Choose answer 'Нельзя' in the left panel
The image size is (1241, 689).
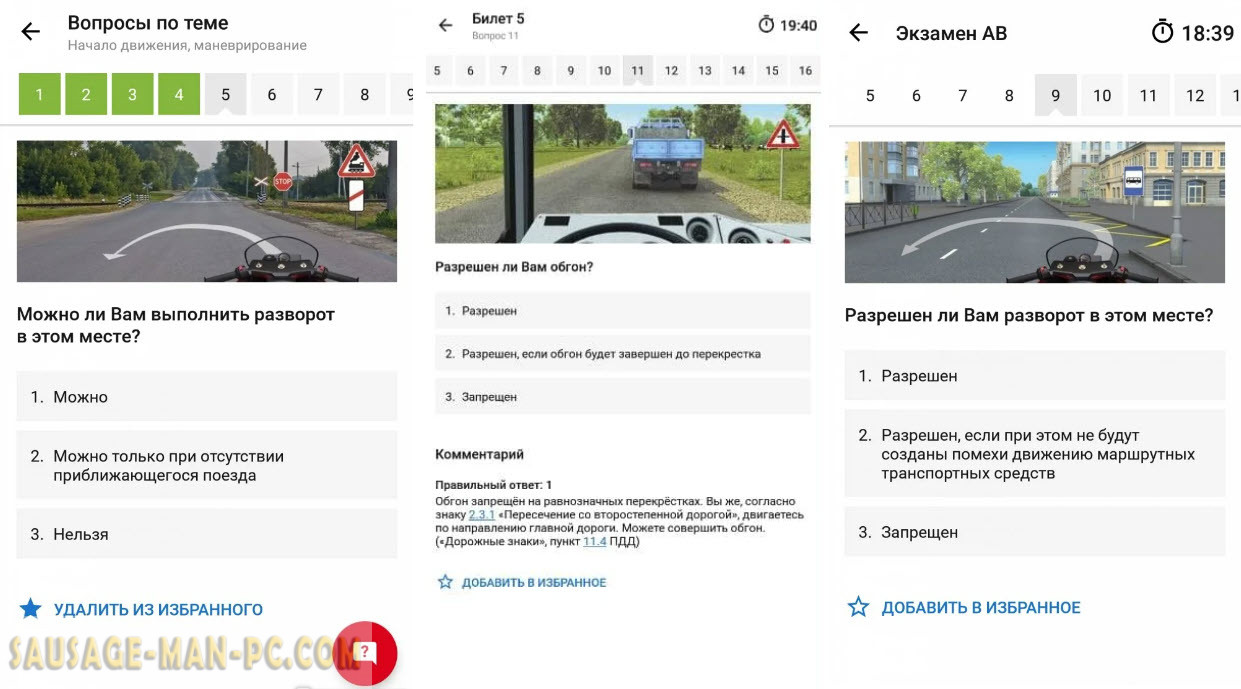click(x=207, y=534)
